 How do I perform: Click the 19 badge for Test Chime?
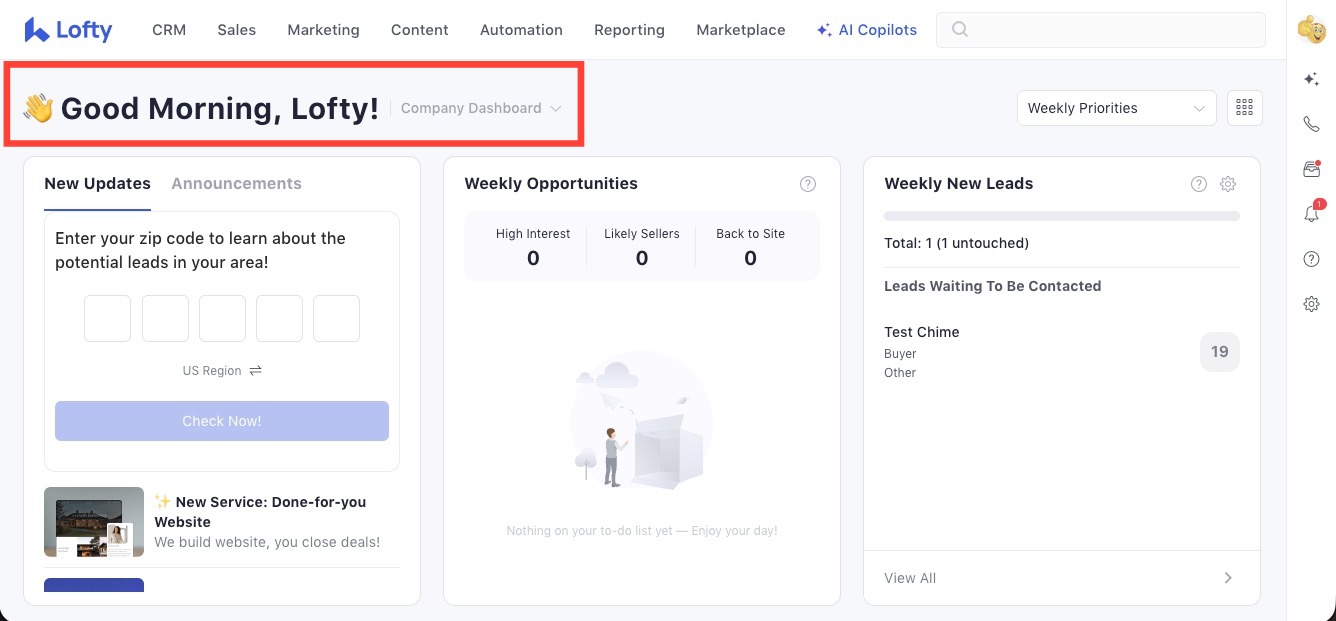[1220, 352]
